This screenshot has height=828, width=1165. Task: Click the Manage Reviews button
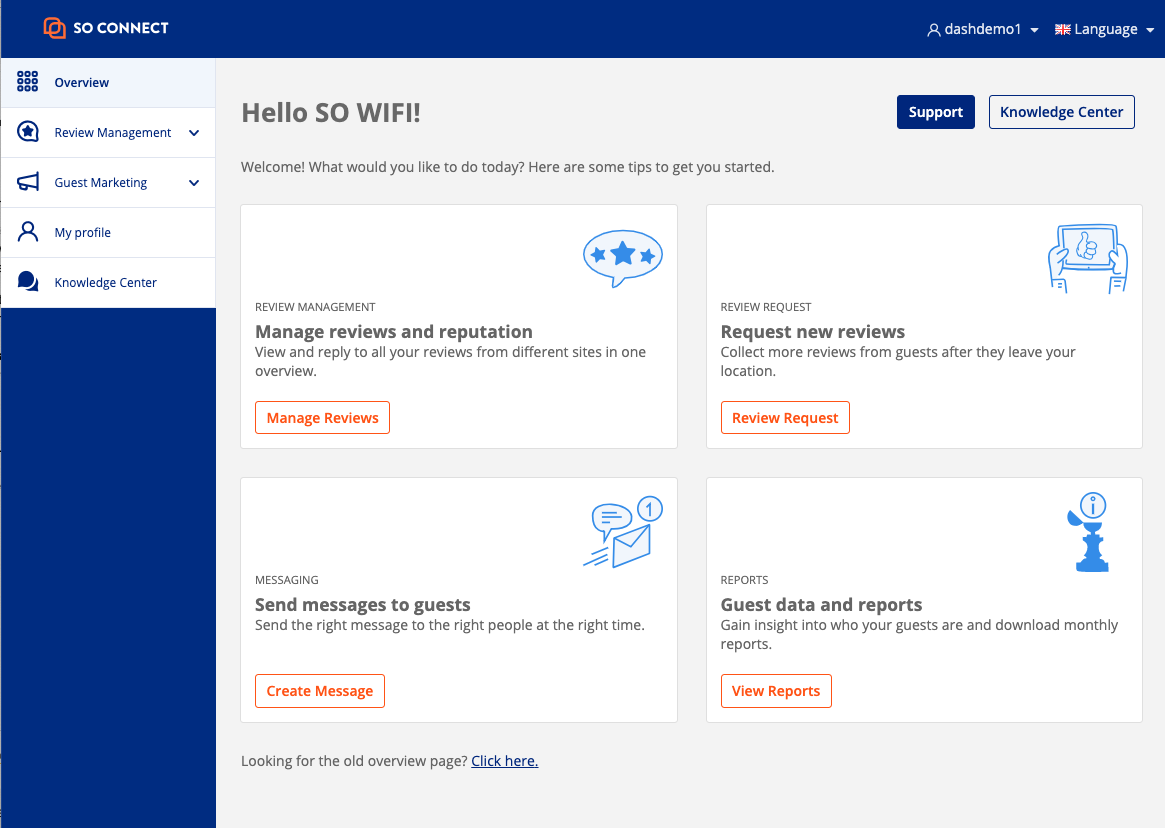[x=322, y=418]
